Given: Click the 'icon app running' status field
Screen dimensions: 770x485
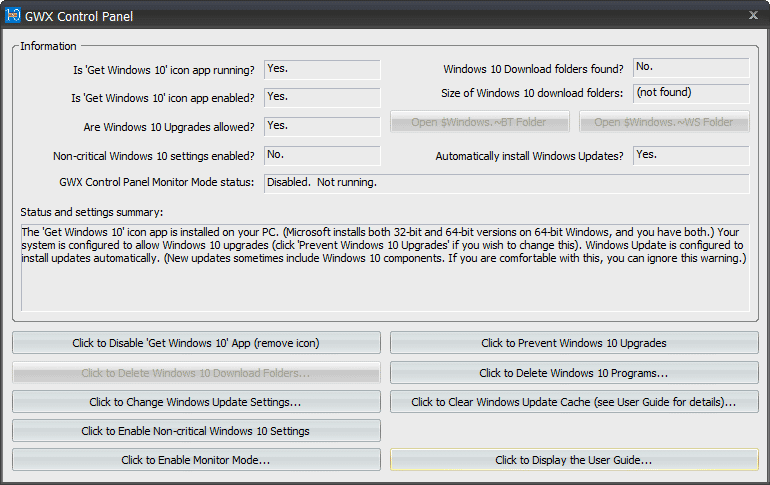Looking at the screenshot, I should [x=322, y=69].
